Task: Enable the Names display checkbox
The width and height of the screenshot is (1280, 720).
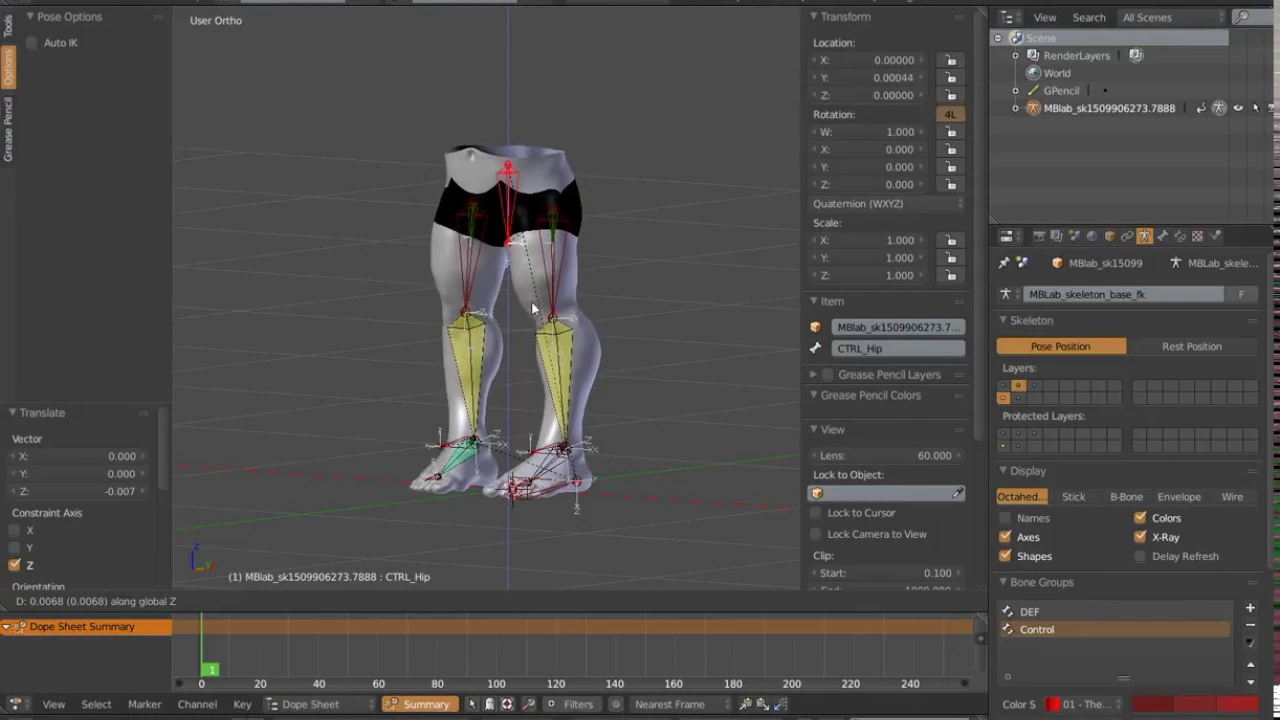Action: coord(1005,518)
